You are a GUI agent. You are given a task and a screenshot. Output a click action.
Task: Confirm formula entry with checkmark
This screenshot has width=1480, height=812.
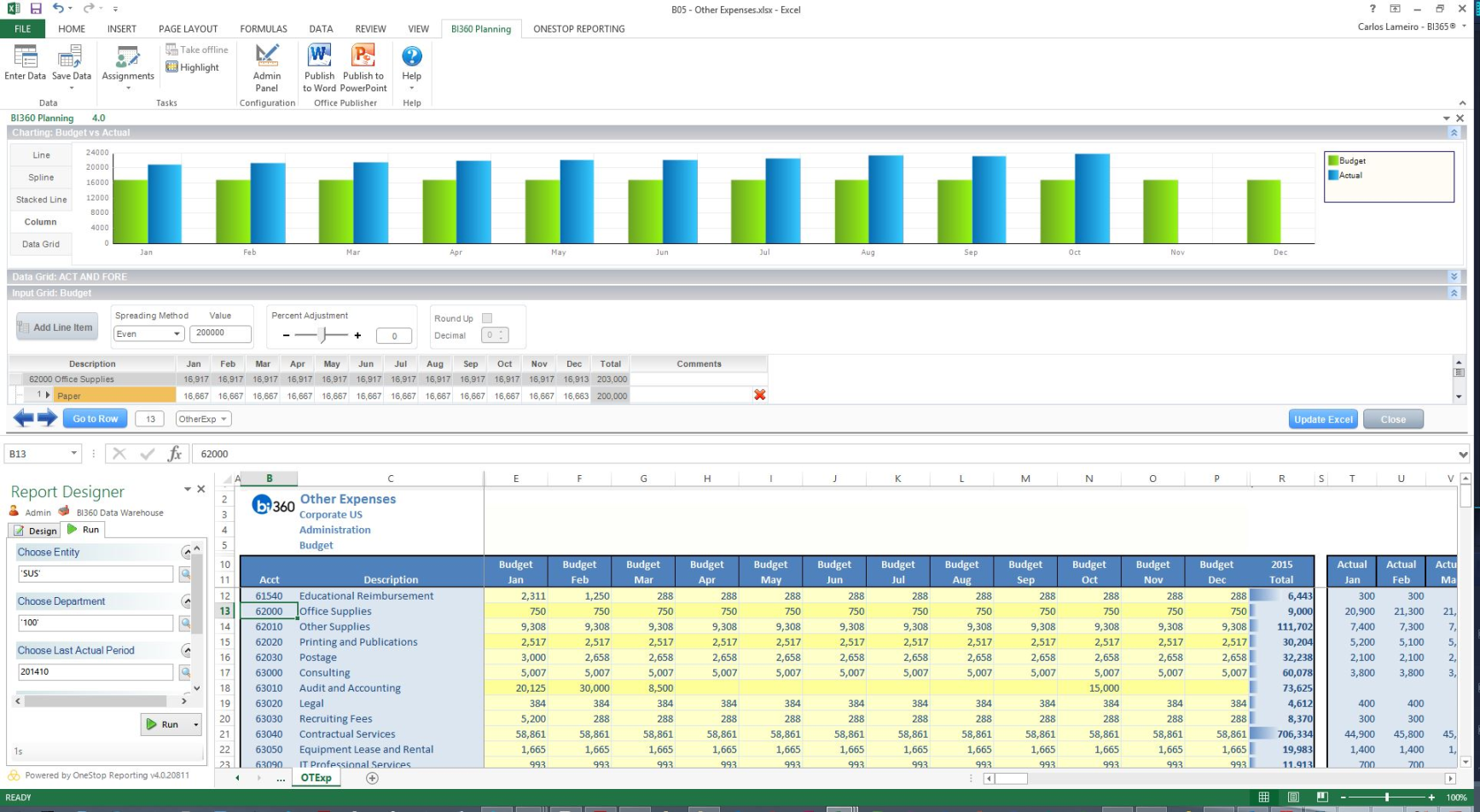[148, 454]
